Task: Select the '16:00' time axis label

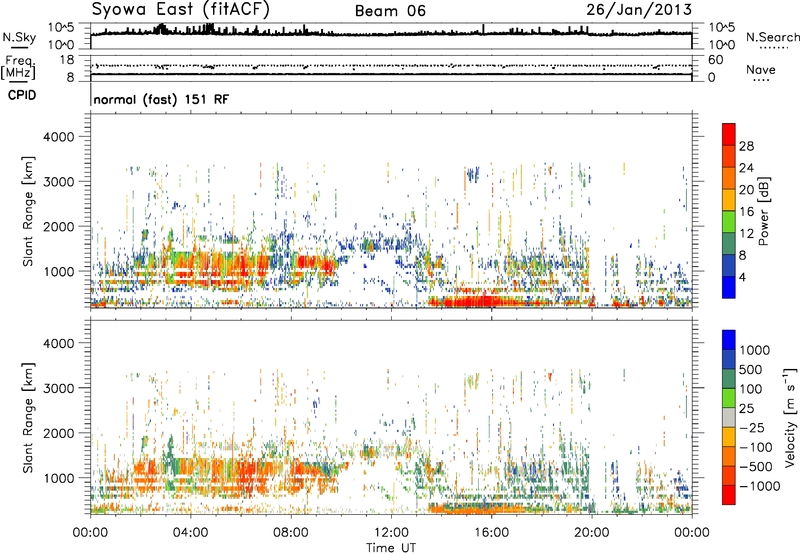Action: [491, 533]
